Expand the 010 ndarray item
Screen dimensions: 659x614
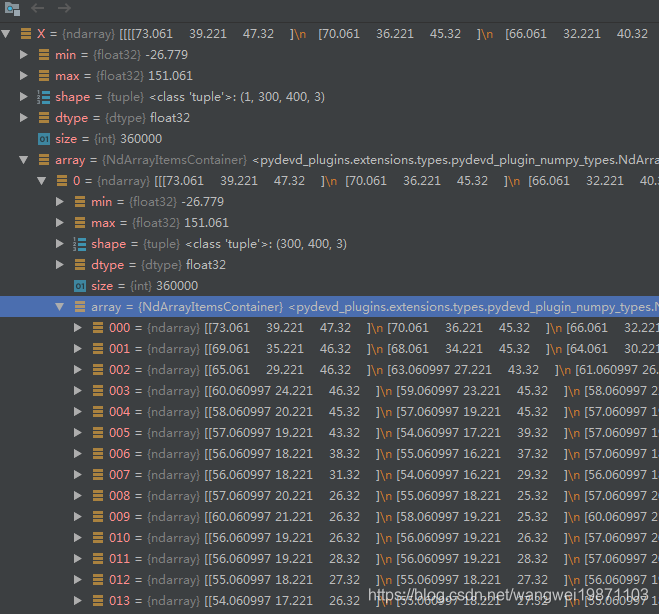tap(78, 538)
